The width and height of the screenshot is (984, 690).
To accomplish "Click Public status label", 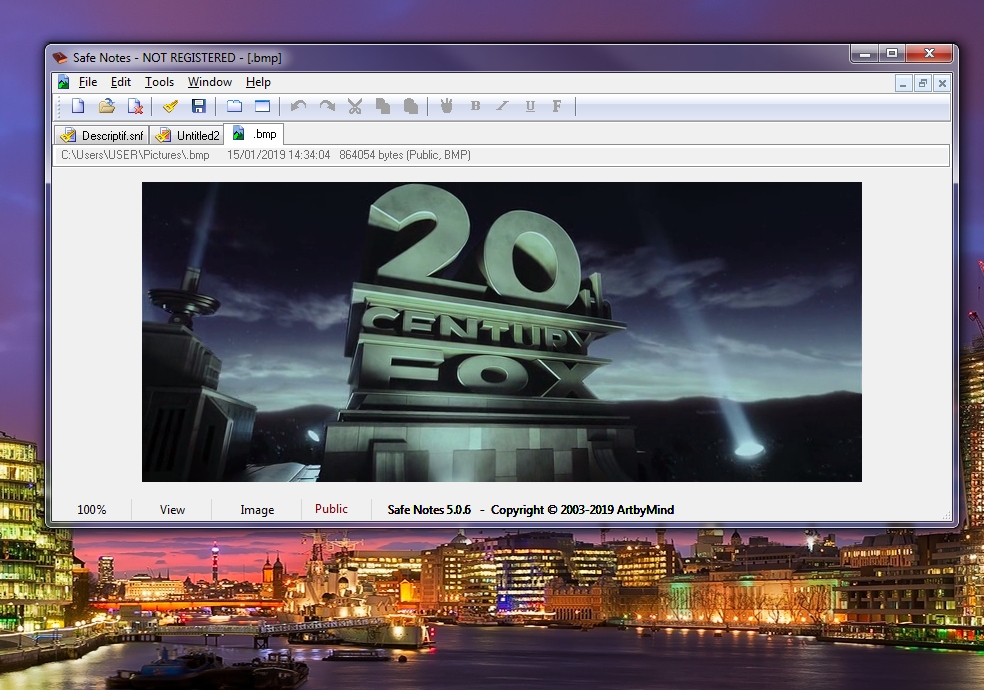I will click(331, 509).
